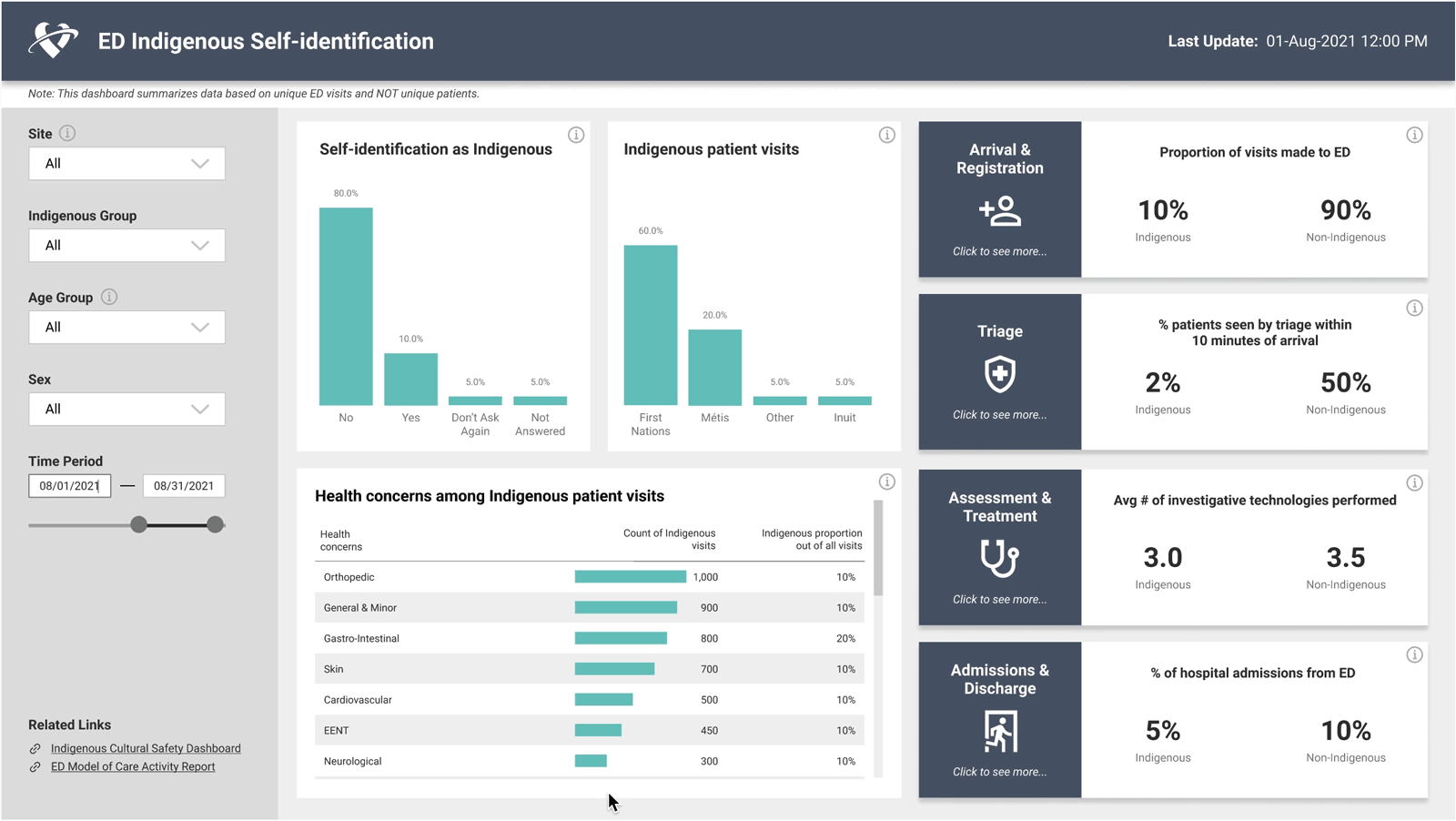Click the dashboard logo in the header
Screen dimensions: 1456x821
(53, 40)
